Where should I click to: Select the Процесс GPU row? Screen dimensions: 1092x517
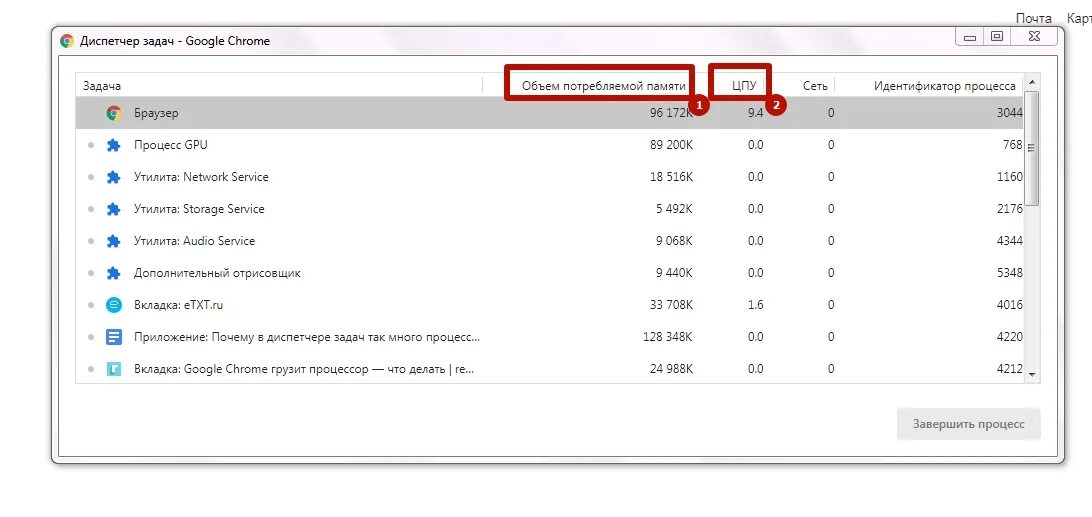click(549, 145)
